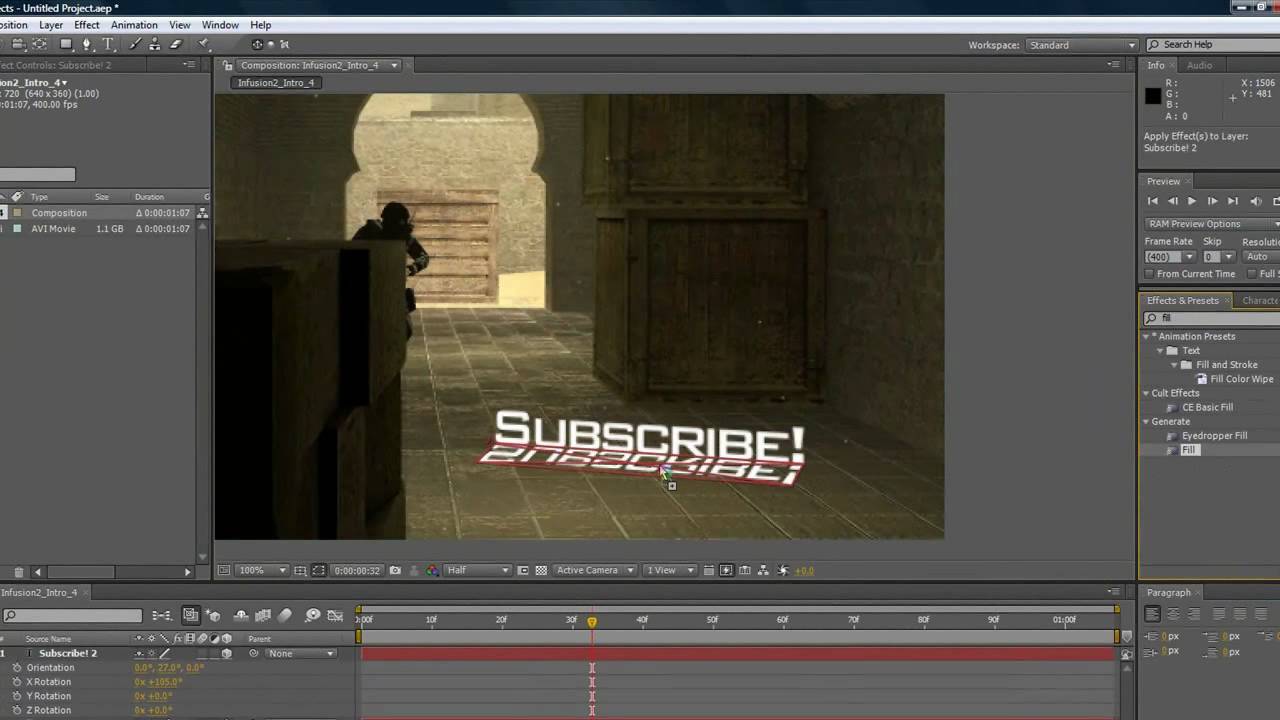
Task: Collapse the Generate effects group
Action: (x=1147, y=422)
